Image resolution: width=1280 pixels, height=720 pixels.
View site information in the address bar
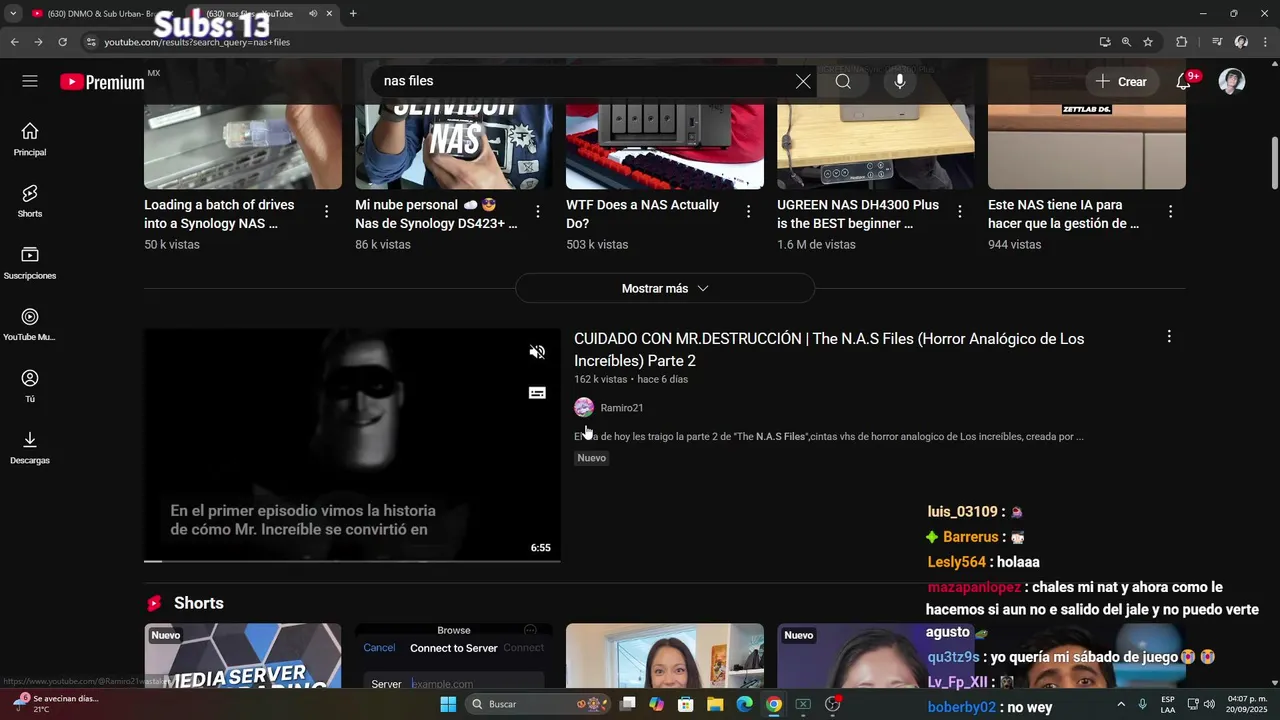91,42
